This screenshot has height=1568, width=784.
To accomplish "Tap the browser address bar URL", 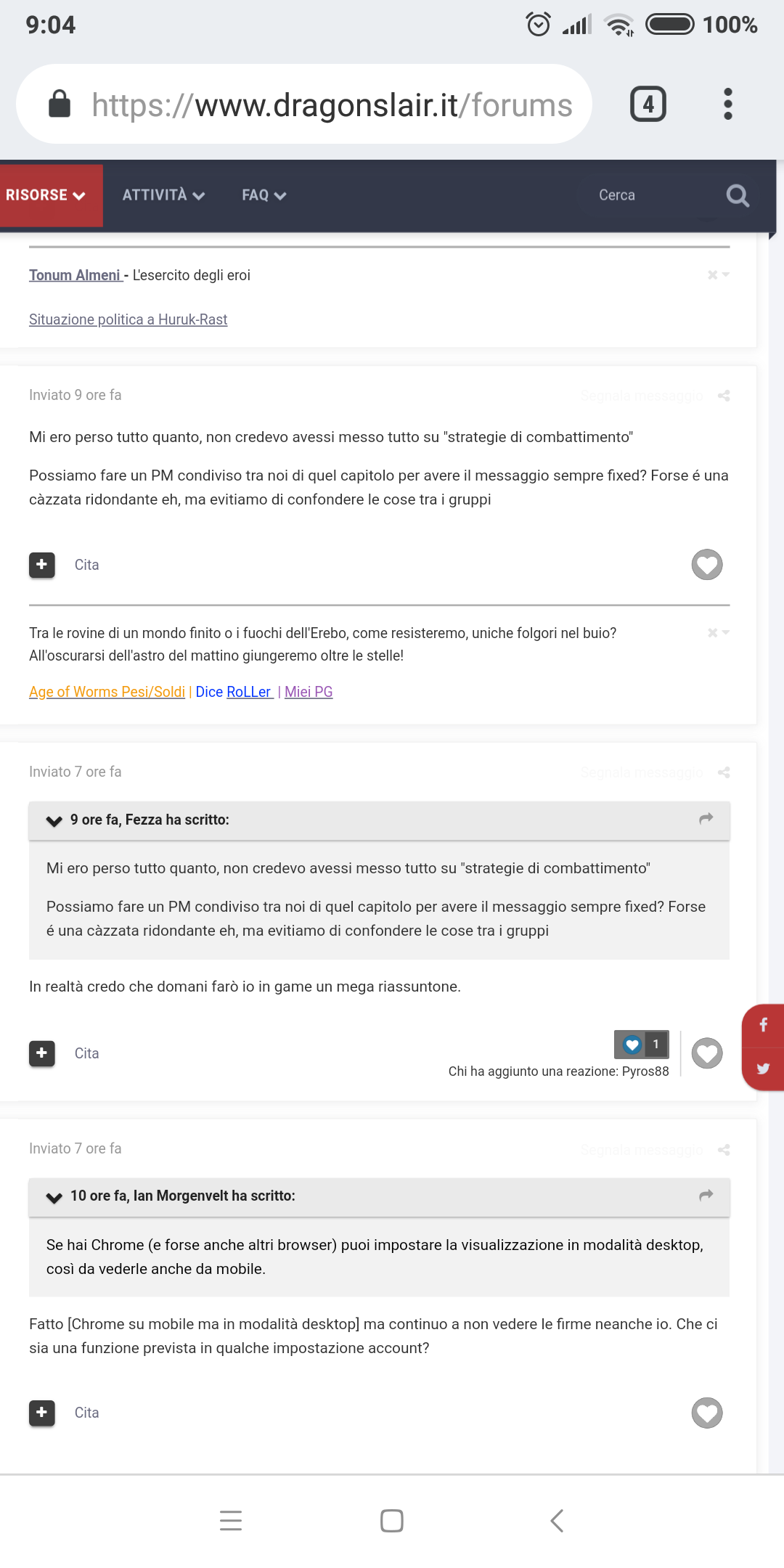I will [x=332, y=105].
